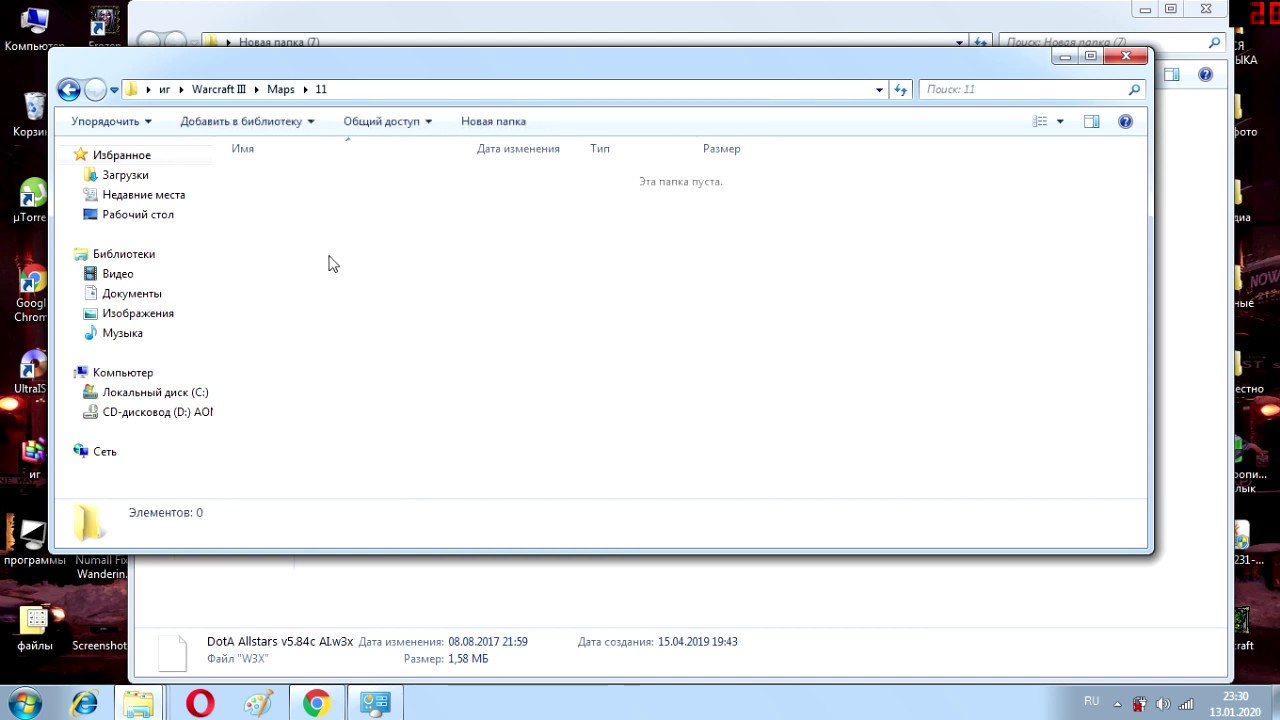This screenshot has width=1280, height=720.
Task: Open the Видео library
Action: tap(117, 274)
